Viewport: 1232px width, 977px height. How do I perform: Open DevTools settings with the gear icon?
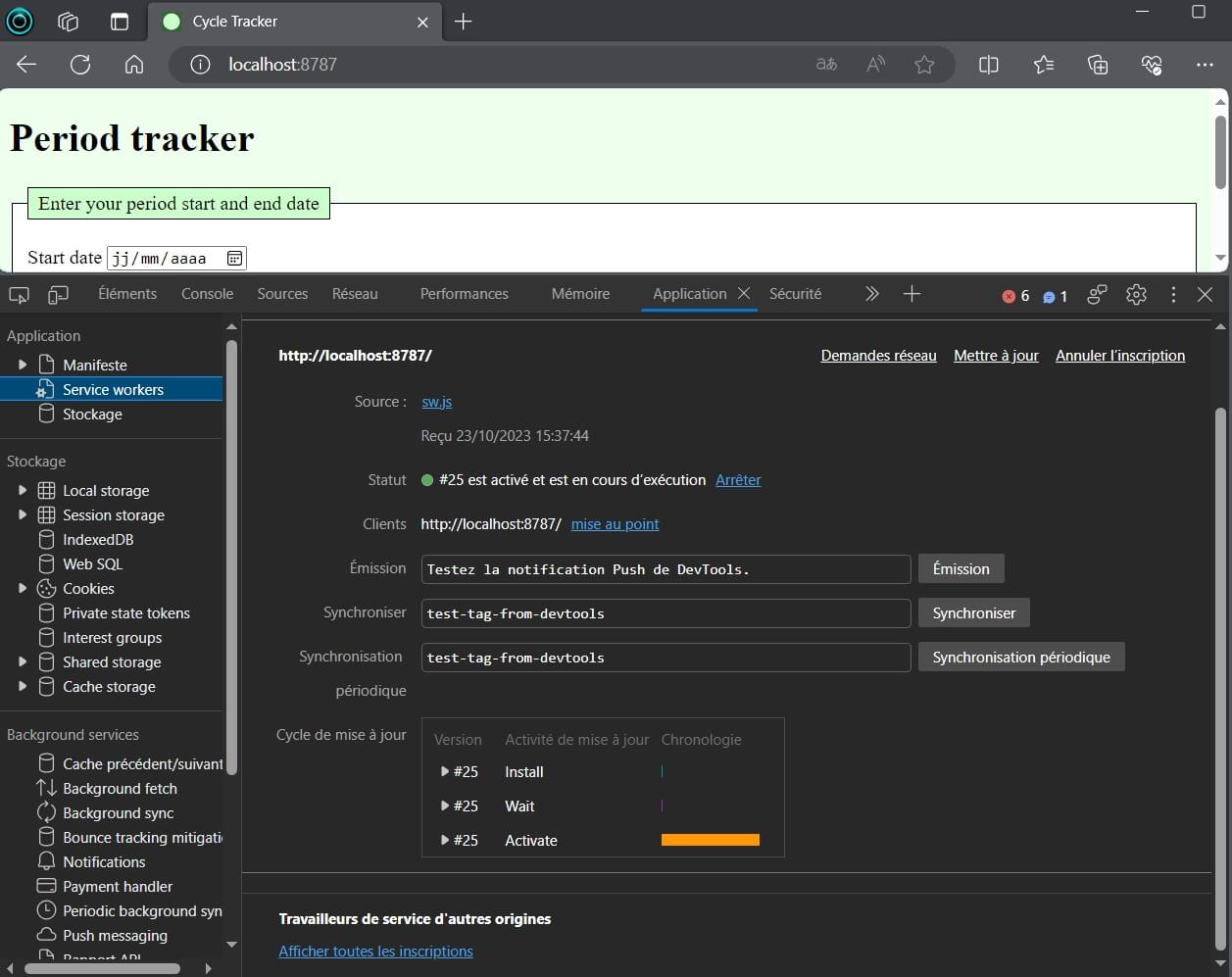pos(1135,294)
